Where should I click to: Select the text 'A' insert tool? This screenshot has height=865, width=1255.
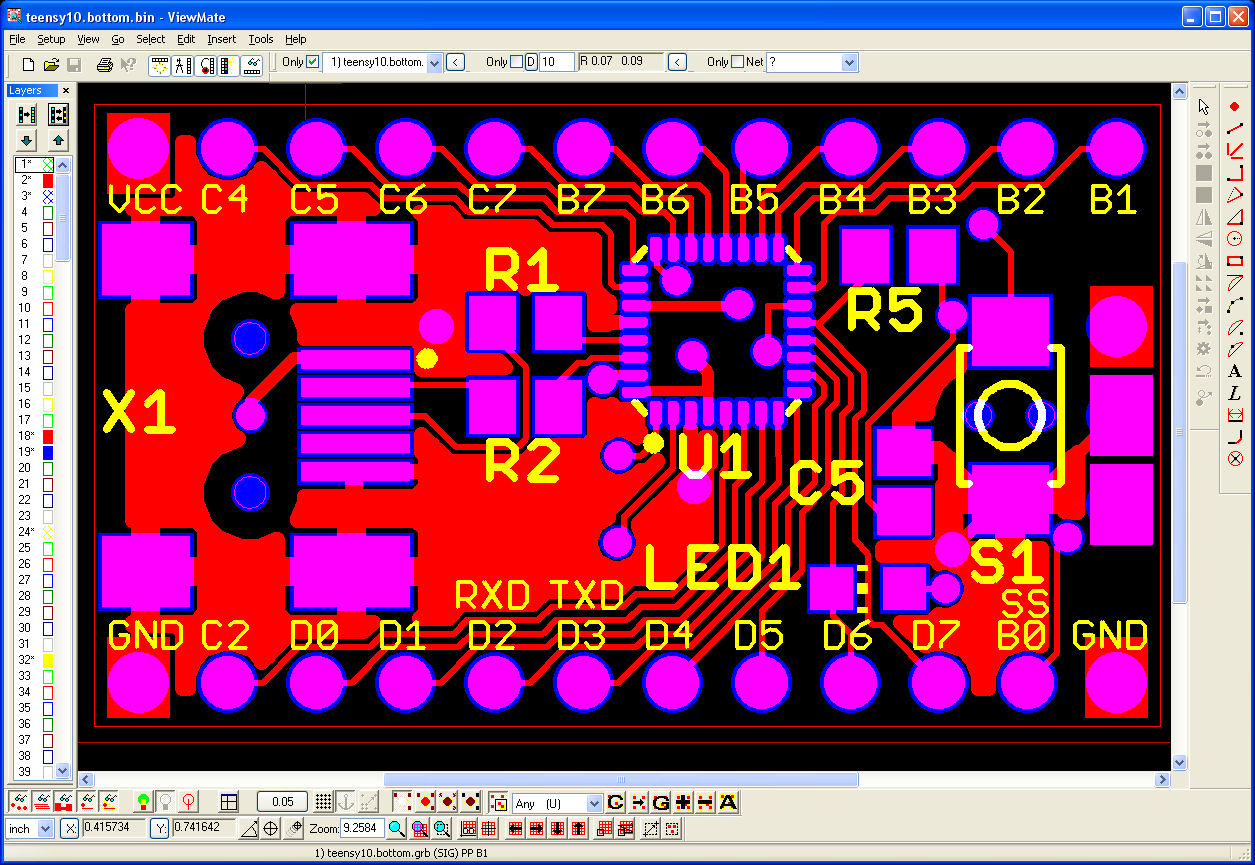[x=1234, y=371]
